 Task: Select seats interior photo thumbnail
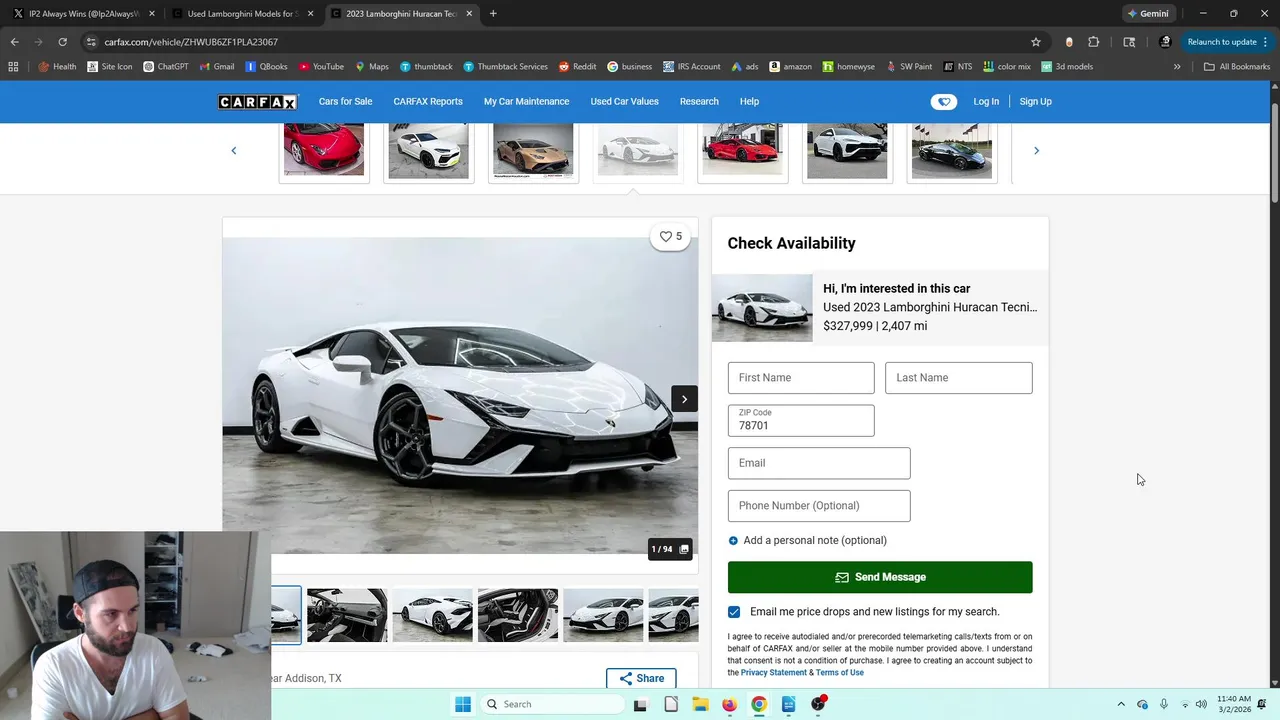518,615
